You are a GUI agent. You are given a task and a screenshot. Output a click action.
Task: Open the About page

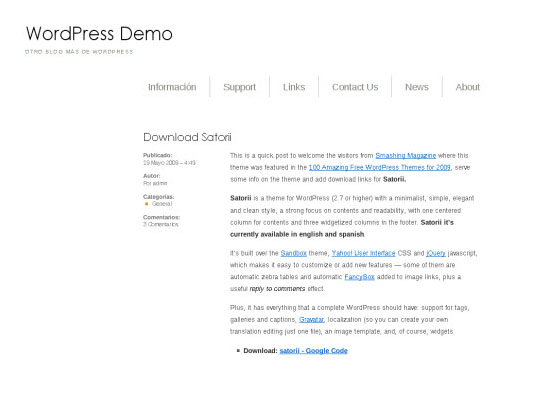pos(468,87)
